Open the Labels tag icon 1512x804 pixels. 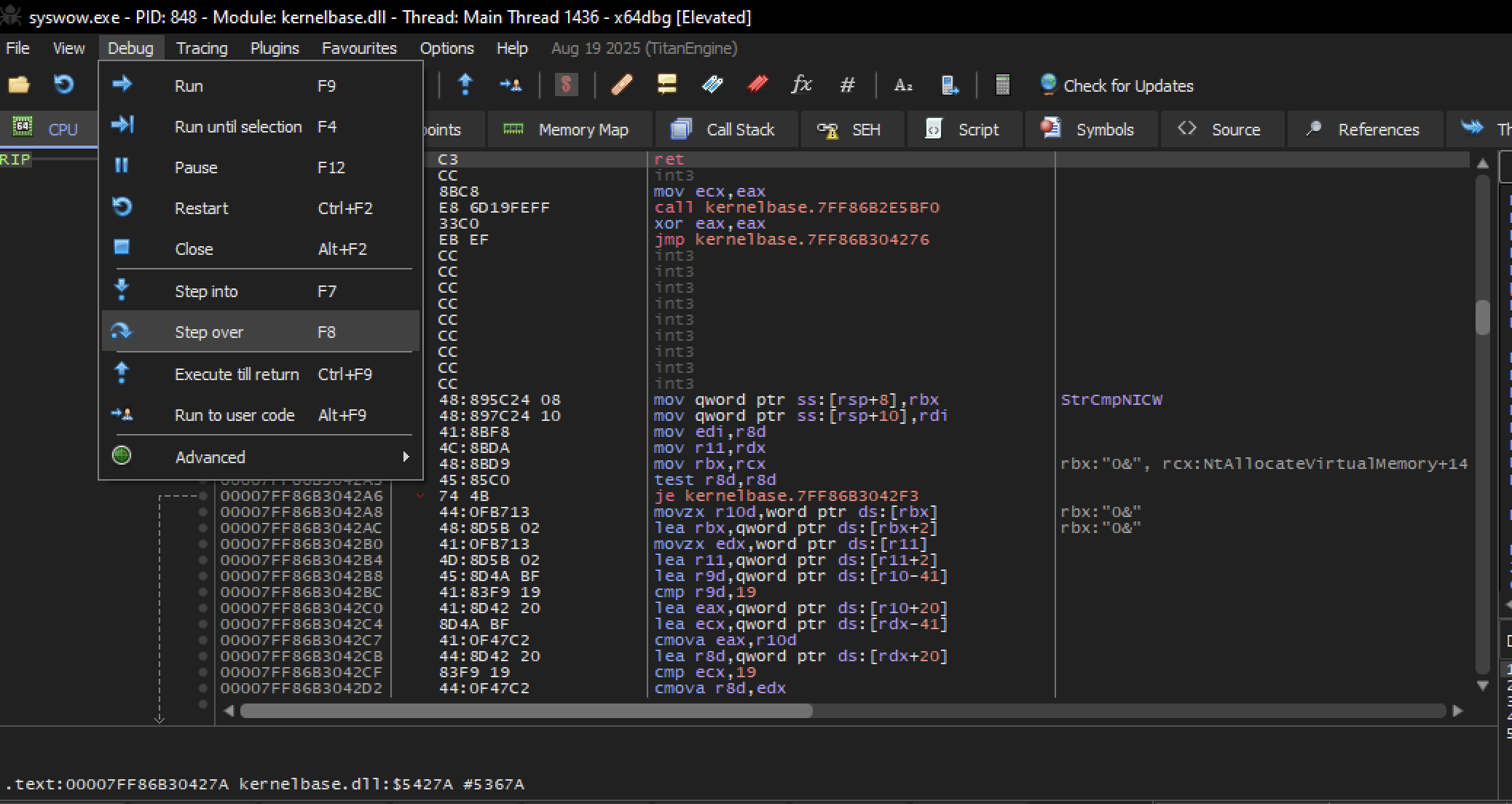(712, 85)
